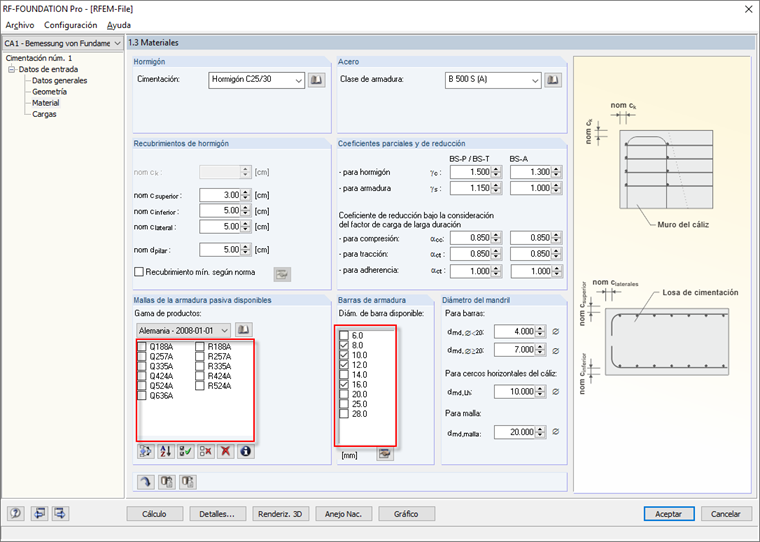Uncheck the 16.0 bar diameter
The width and height of the screenshot is (760, 542).
[344, 384]
